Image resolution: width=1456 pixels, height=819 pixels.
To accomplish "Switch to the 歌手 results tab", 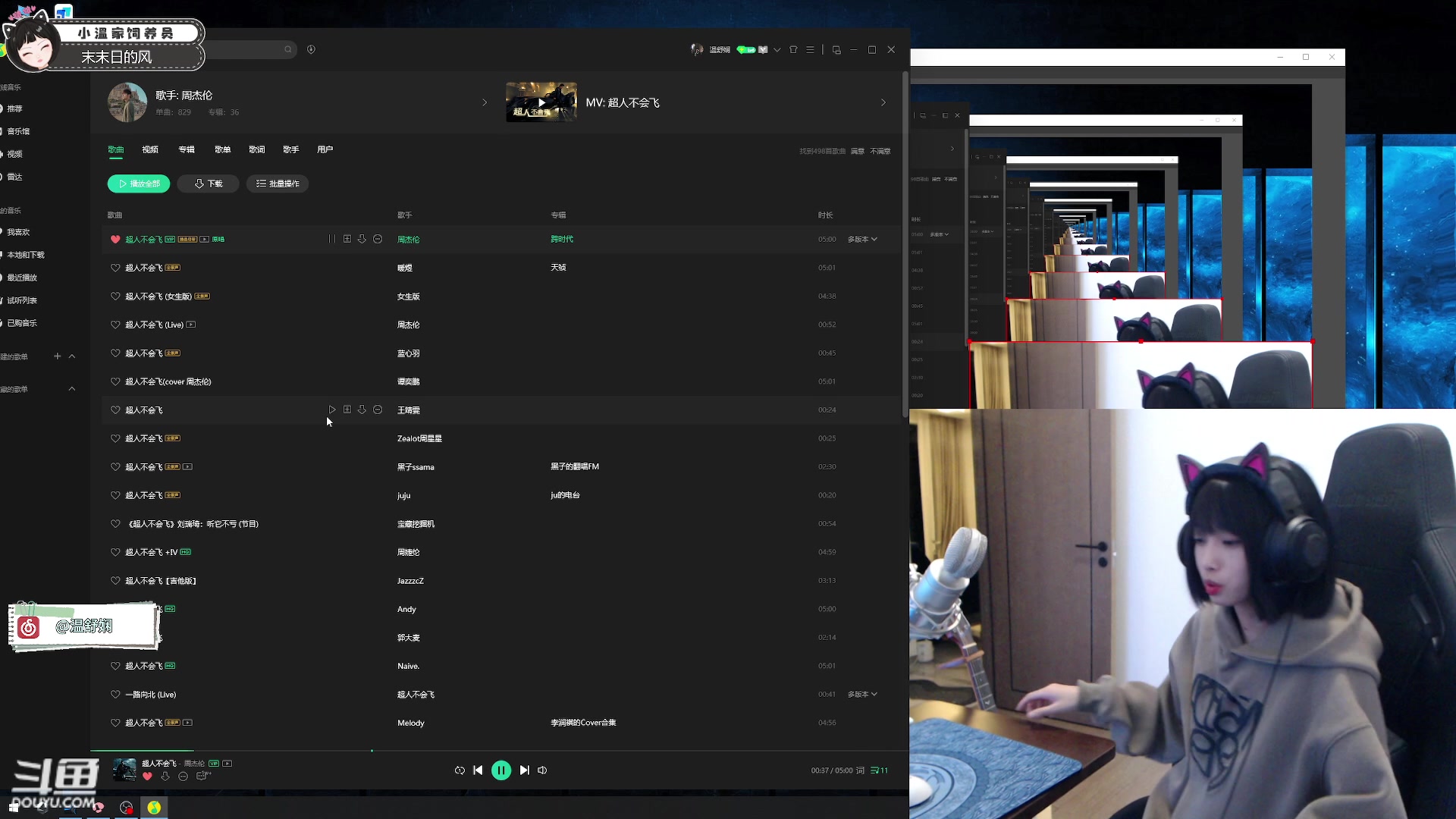I will point(291,149).
